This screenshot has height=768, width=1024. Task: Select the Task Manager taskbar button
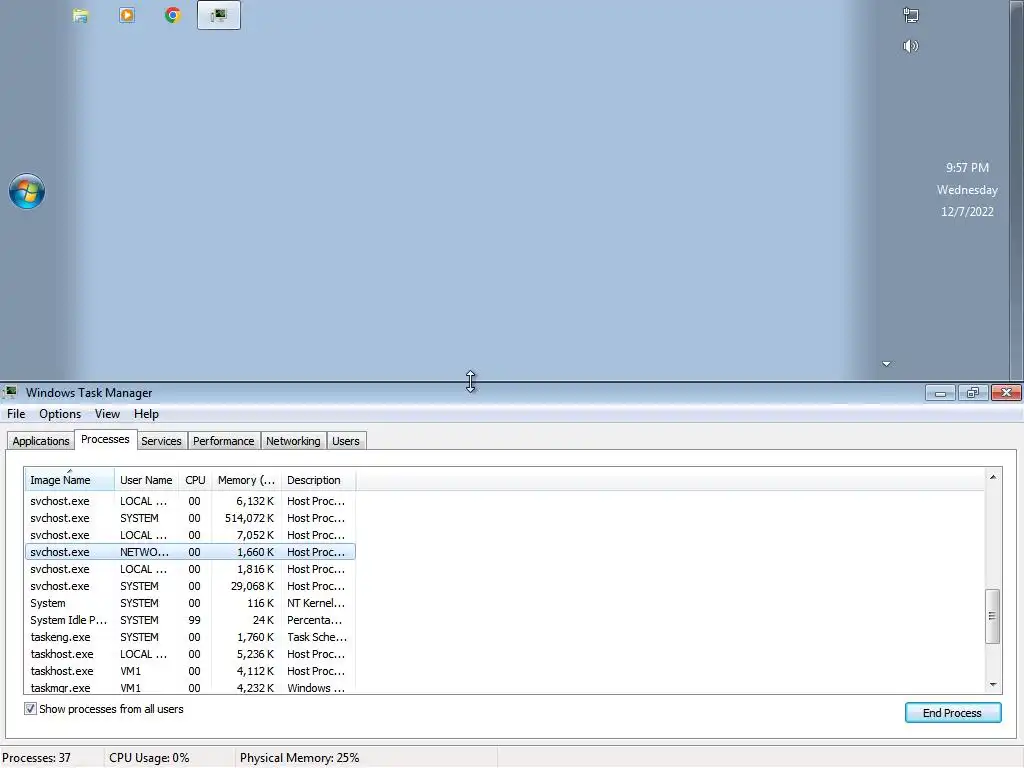219,15
